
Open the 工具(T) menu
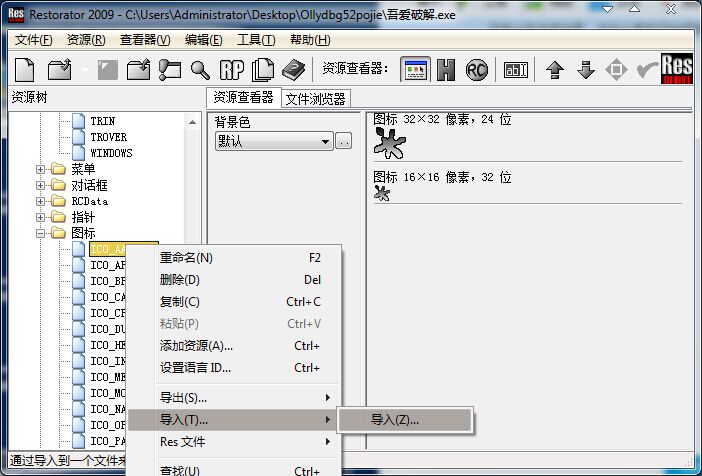(256, 40)
